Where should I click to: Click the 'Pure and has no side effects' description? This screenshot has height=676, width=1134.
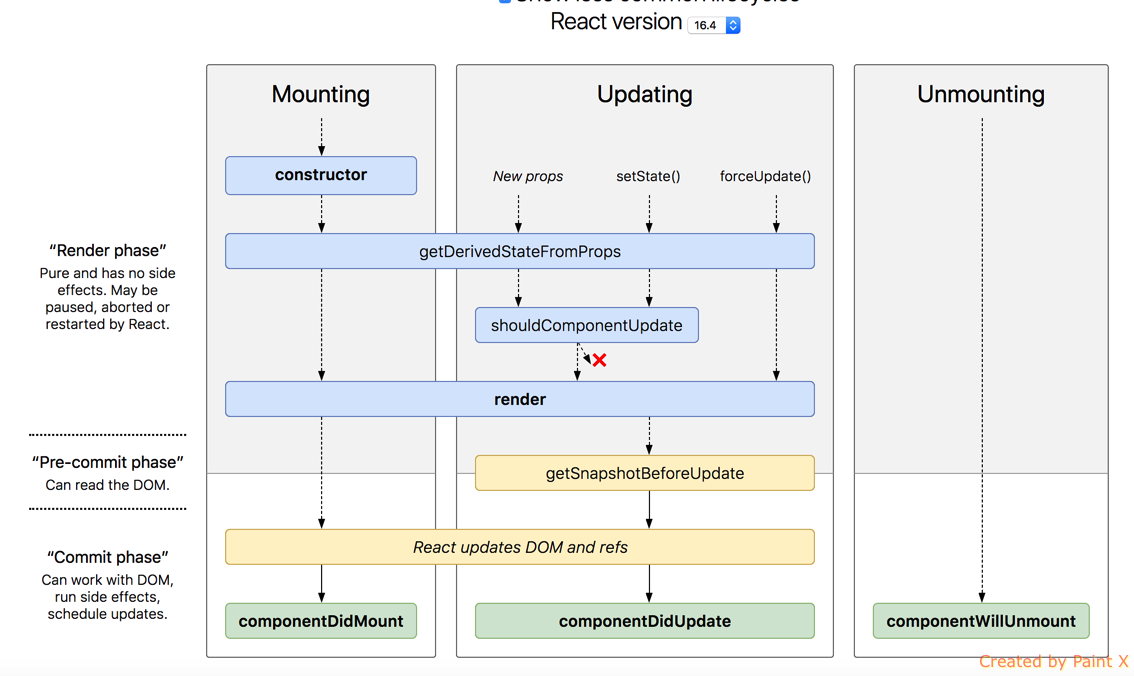(108, 299)
